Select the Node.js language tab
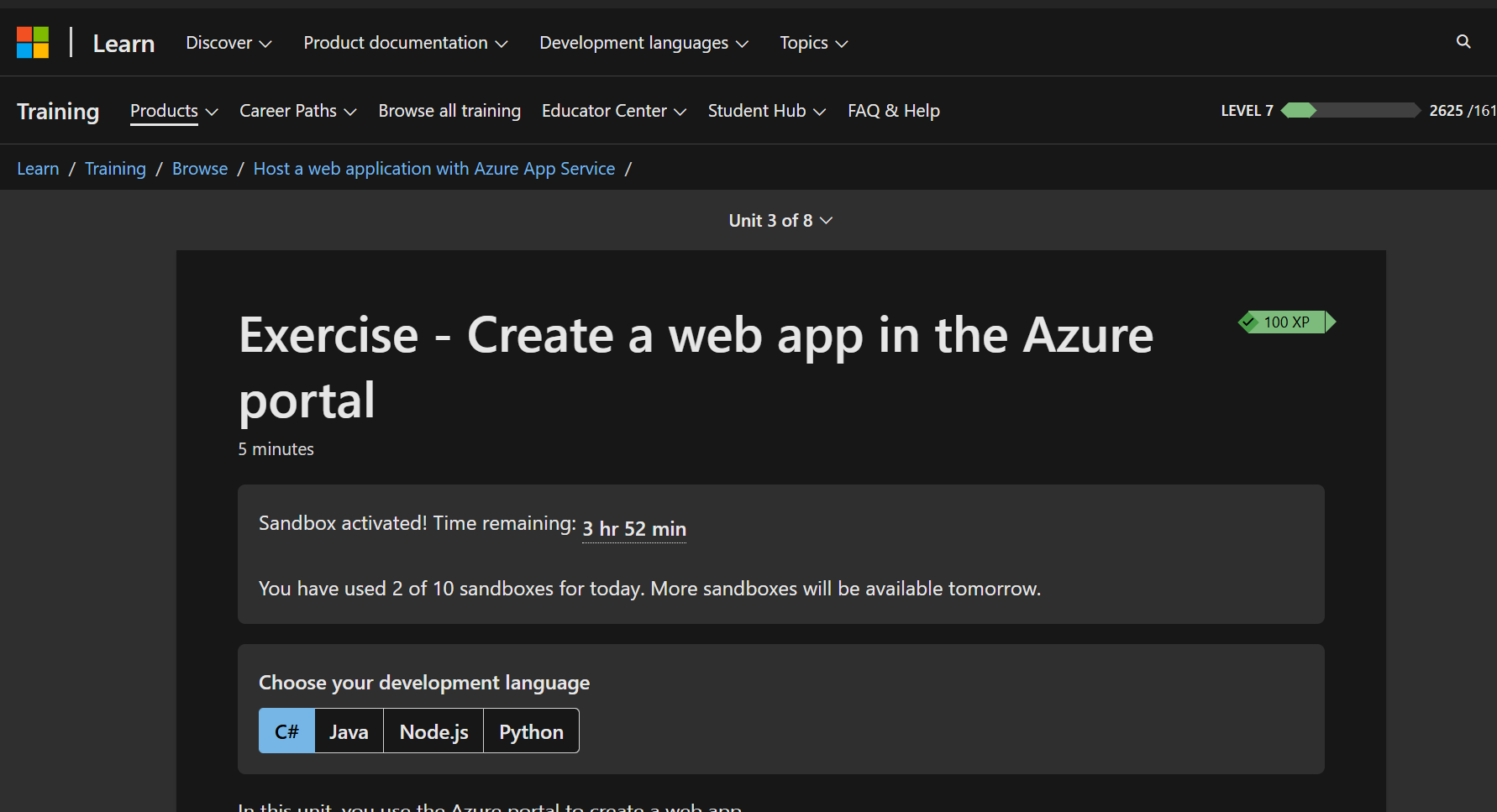The width and height of the screenshot is (1497, 812). pos(433,731)
